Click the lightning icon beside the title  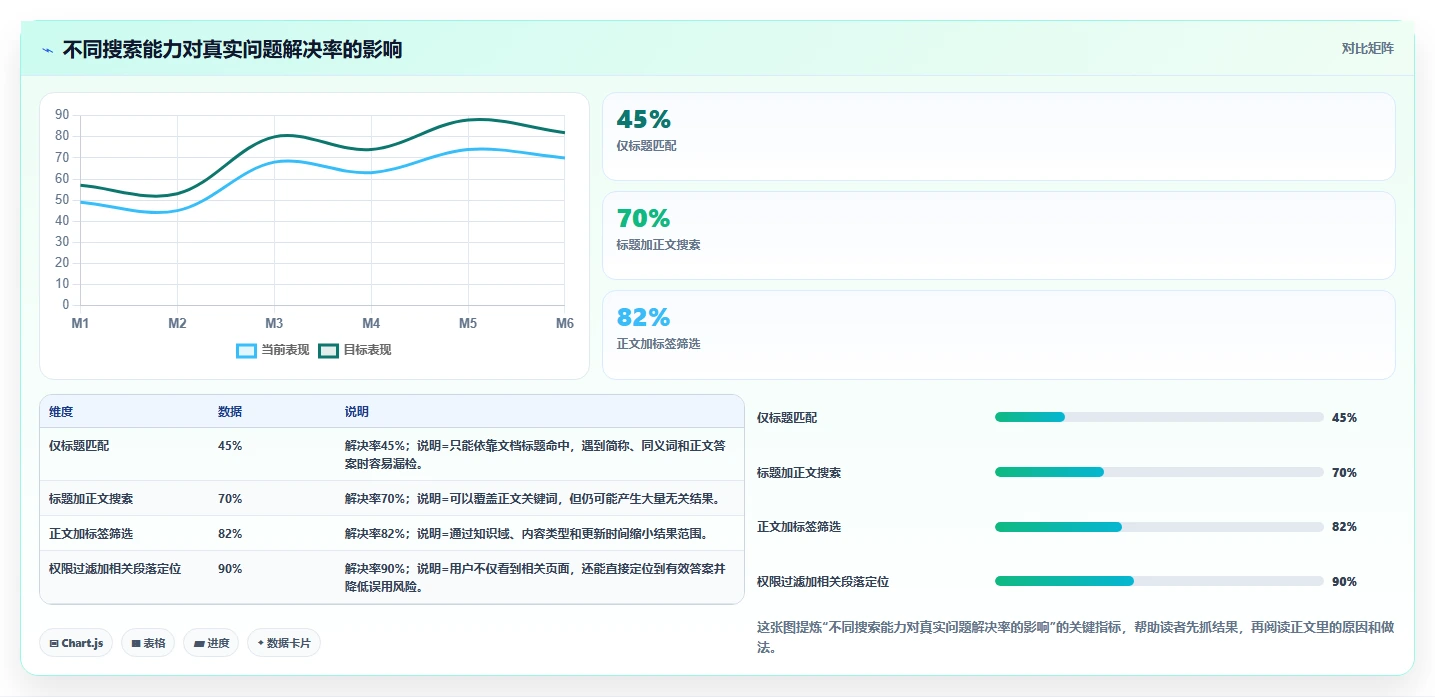(x=47, y=50)
